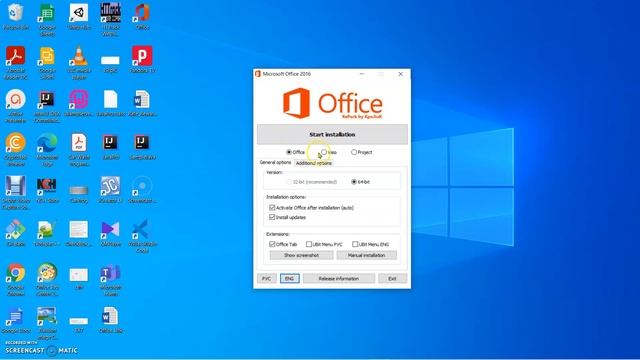Select the Unity Hub desktop shortcut
The width and height of the screenshot is (640, 360).
pyautogui.click(x=79, y=17)
